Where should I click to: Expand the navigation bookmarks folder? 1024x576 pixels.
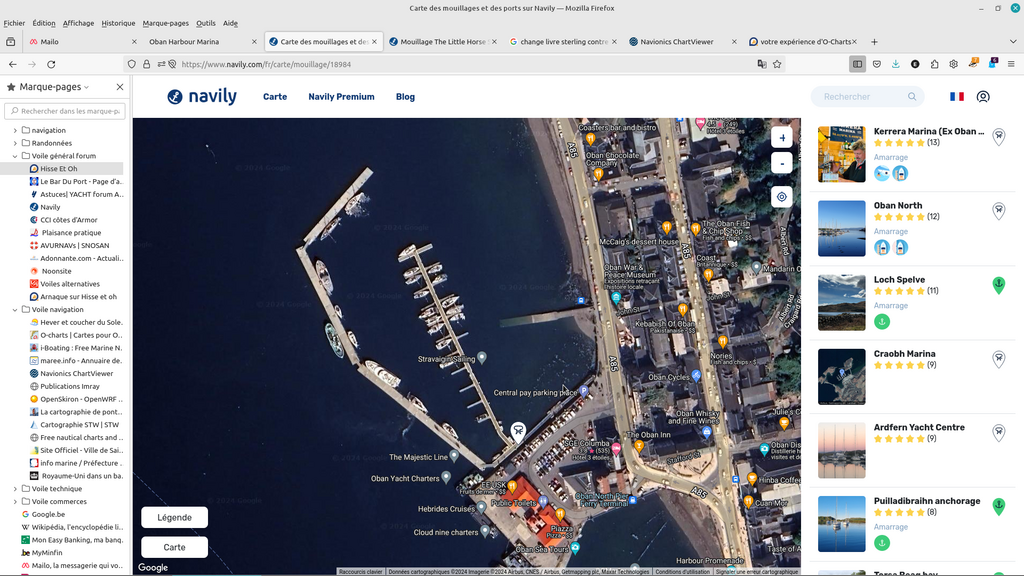pos(15,130)
